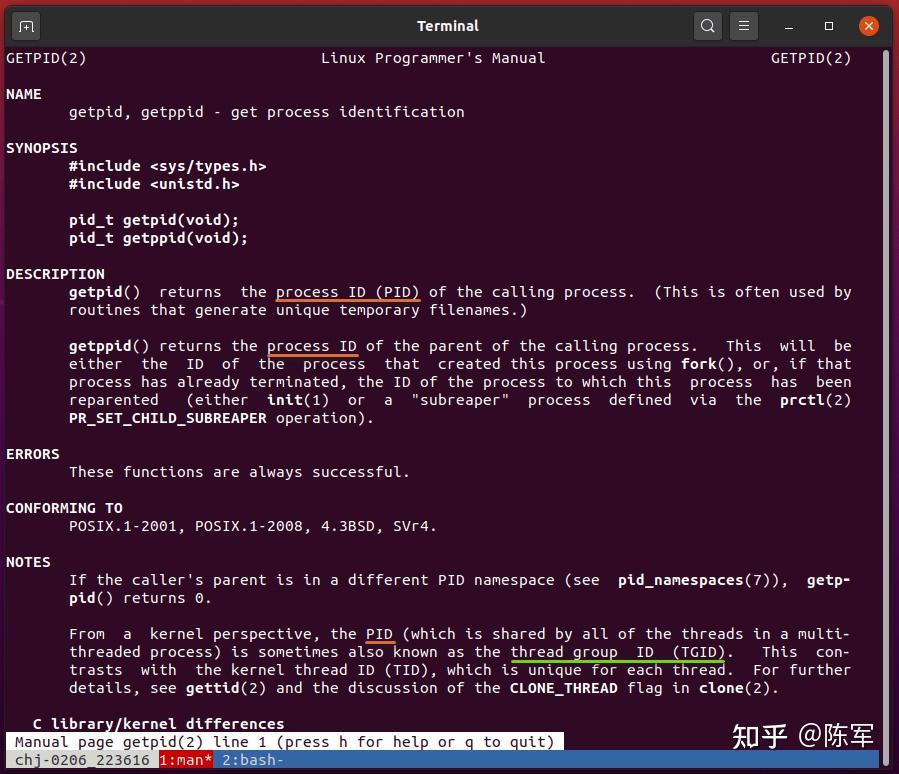The width and height of the screenshot is (899, 774).
Task: Open the Terminal search magnifier icon
Action: (x=707, y=26)
